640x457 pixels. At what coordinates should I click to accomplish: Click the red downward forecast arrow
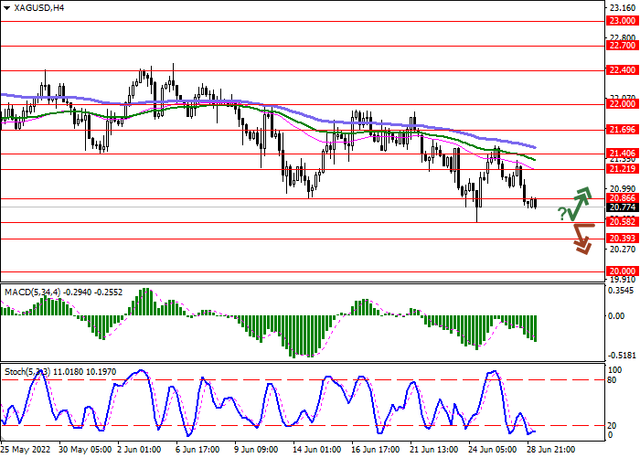583,238
